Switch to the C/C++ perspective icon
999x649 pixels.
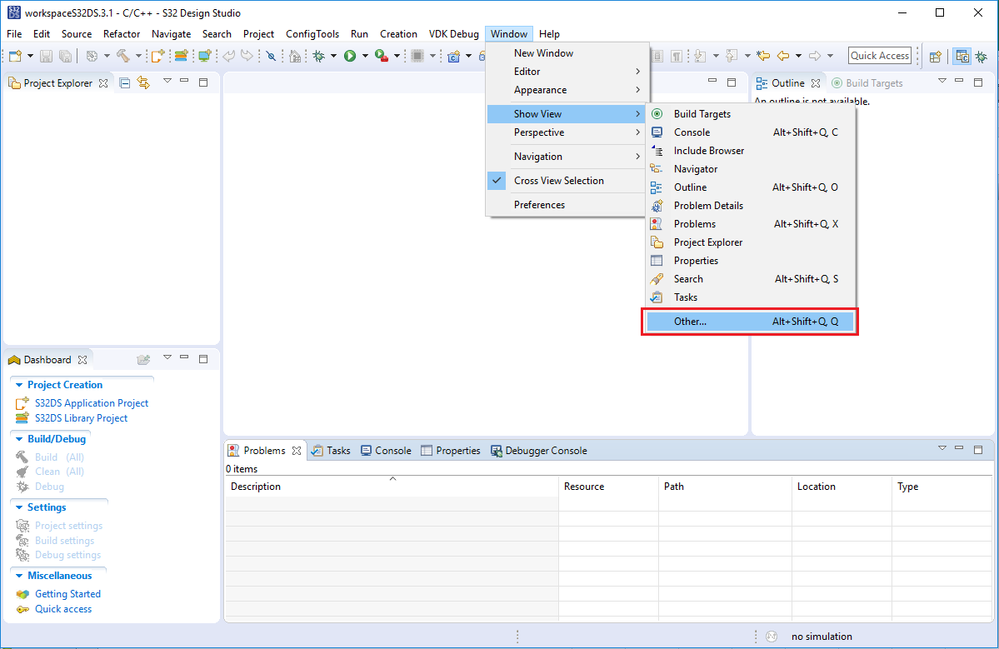(962, 57)
